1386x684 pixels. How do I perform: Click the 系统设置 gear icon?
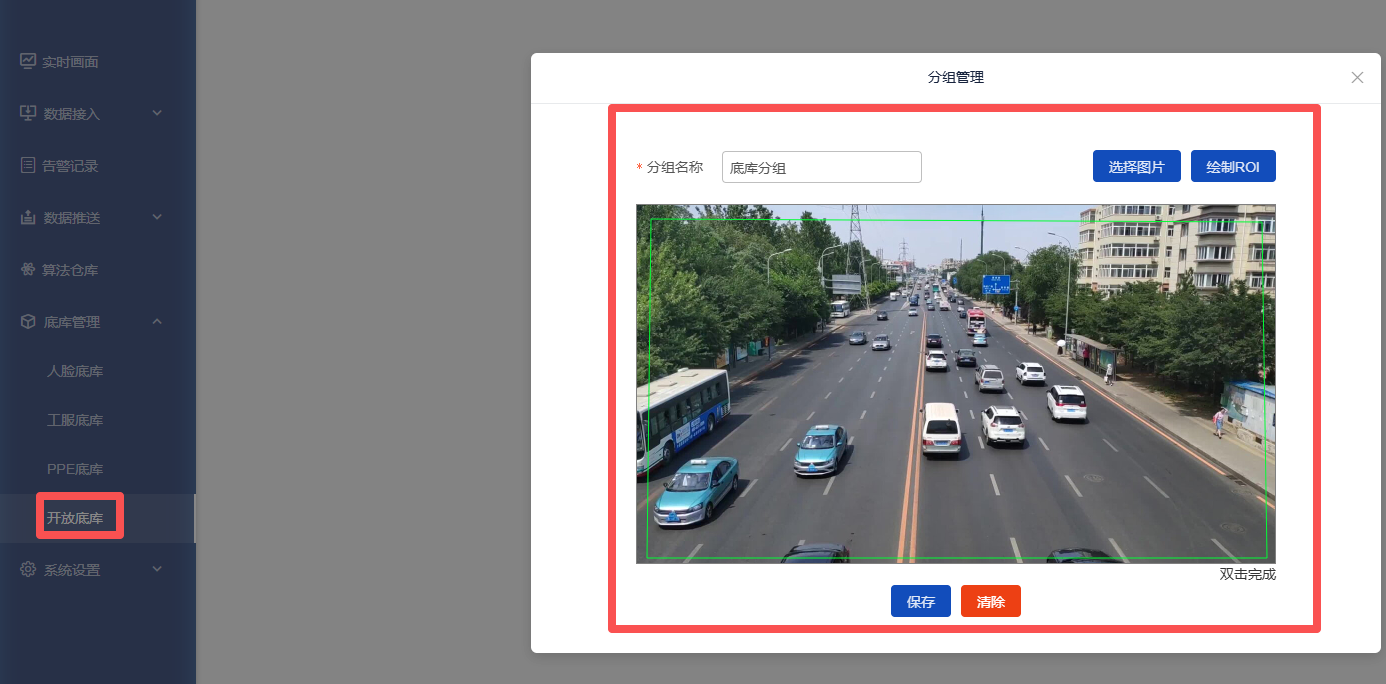coord(28,570)
